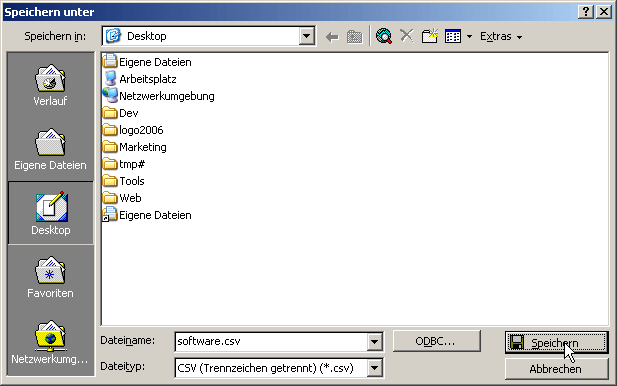
Task: Select the Marketing folder
Action: pyautogui.click(x=135, y=147)
